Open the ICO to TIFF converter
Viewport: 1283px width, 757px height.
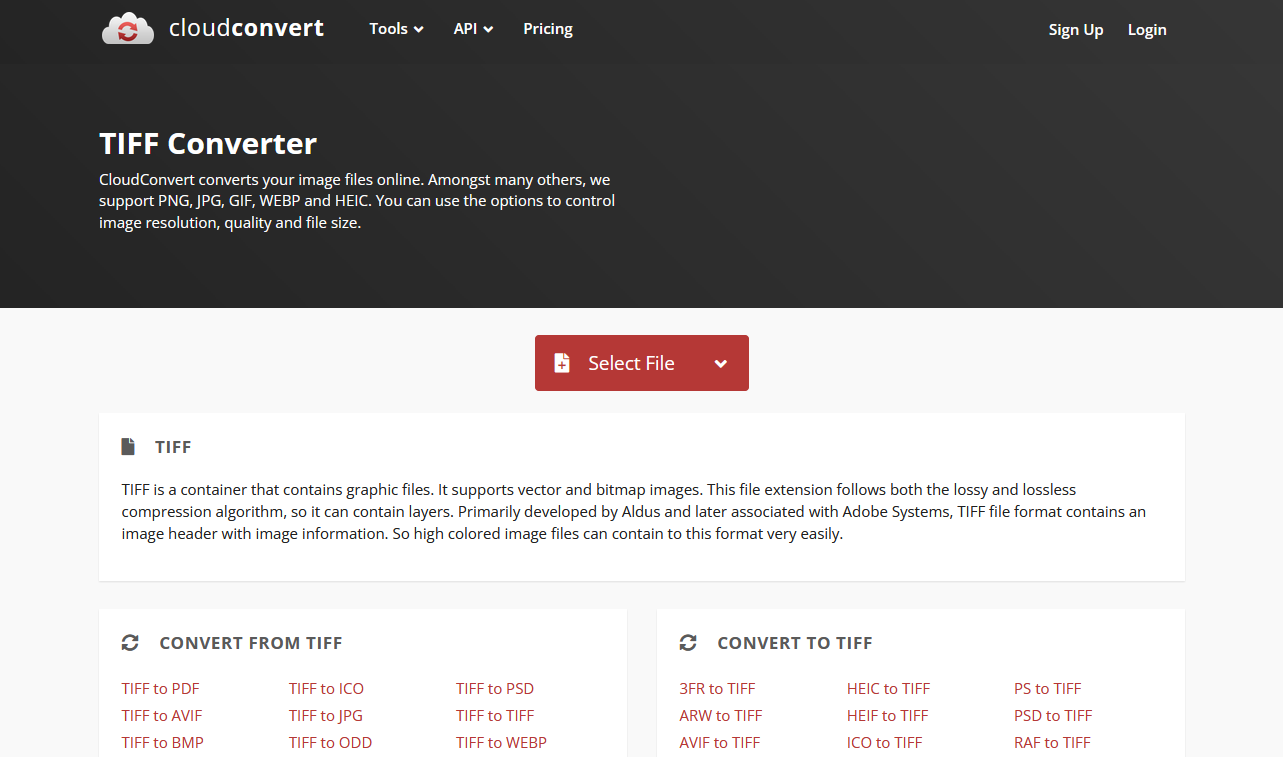[884, 742]
